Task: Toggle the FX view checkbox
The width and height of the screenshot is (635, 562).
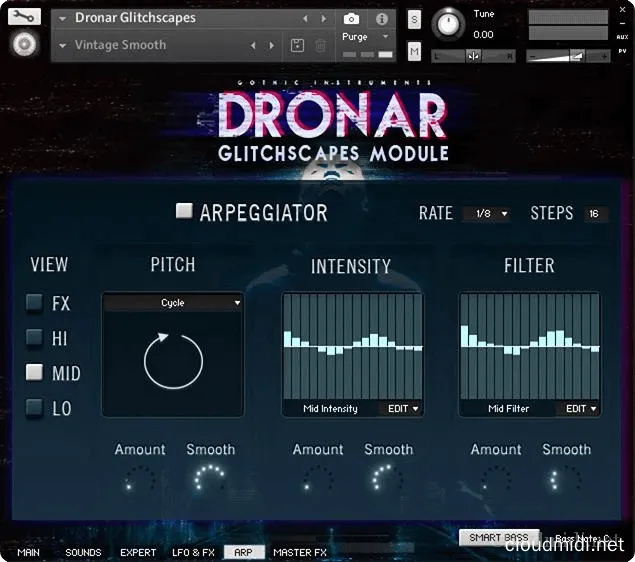Action: click(x=35, y=302)
